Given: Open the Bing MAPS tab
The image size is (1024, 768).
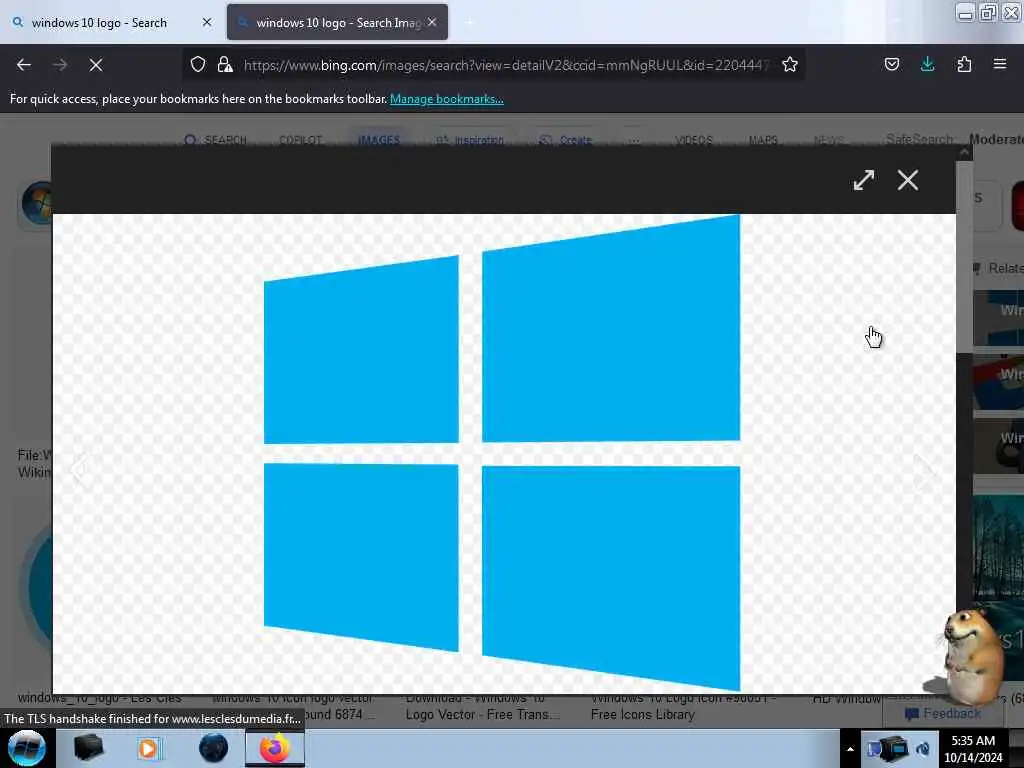Looking at the screenshot, I should [763, 140].
